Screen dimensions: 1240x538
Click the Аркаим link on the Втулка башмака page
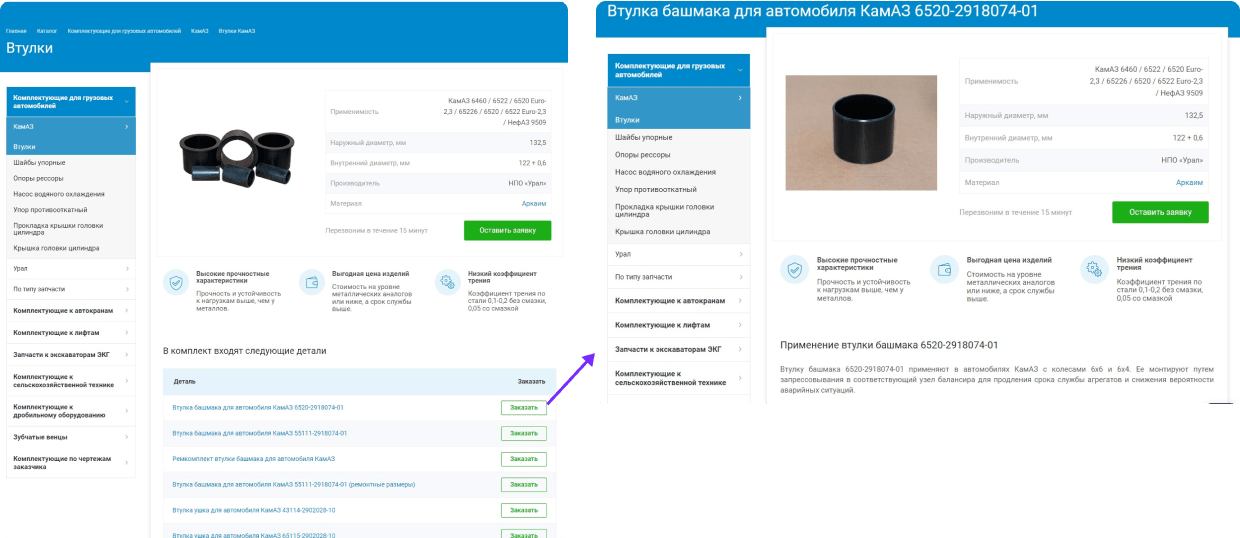pyautogui.click(x=1189, y=182)
